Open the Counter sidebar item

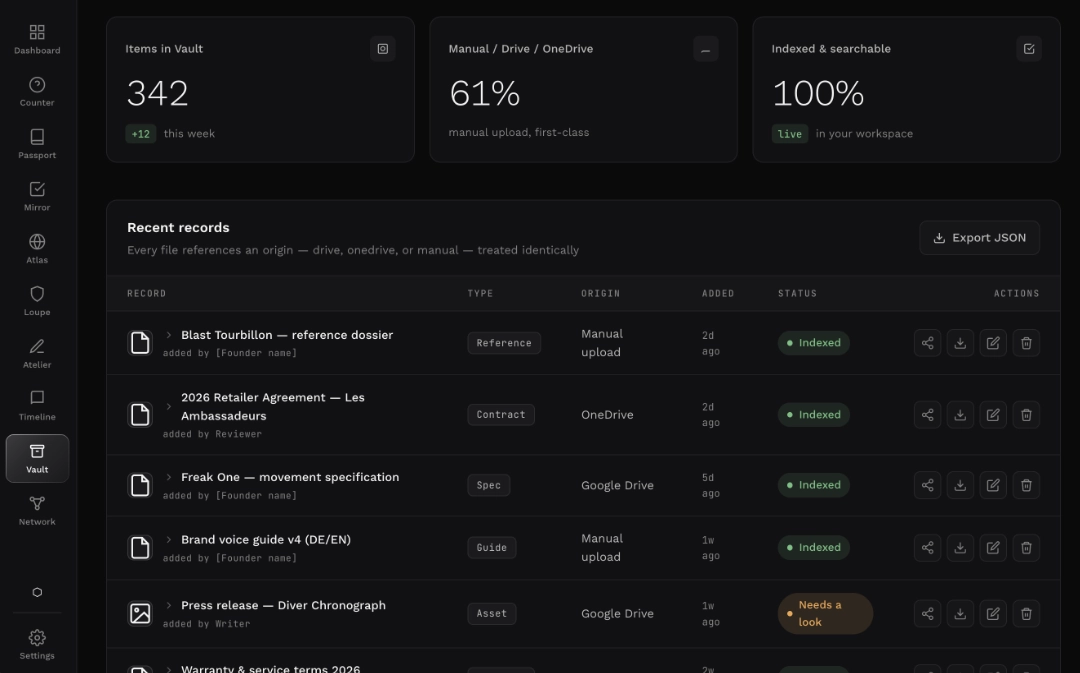tap(37, 92)
